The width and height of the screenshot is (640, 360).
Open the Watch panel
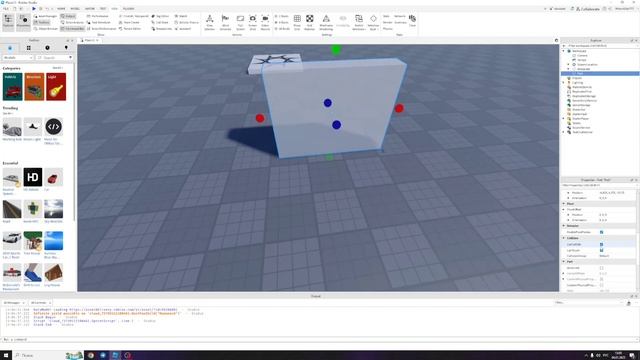point(181,16)
